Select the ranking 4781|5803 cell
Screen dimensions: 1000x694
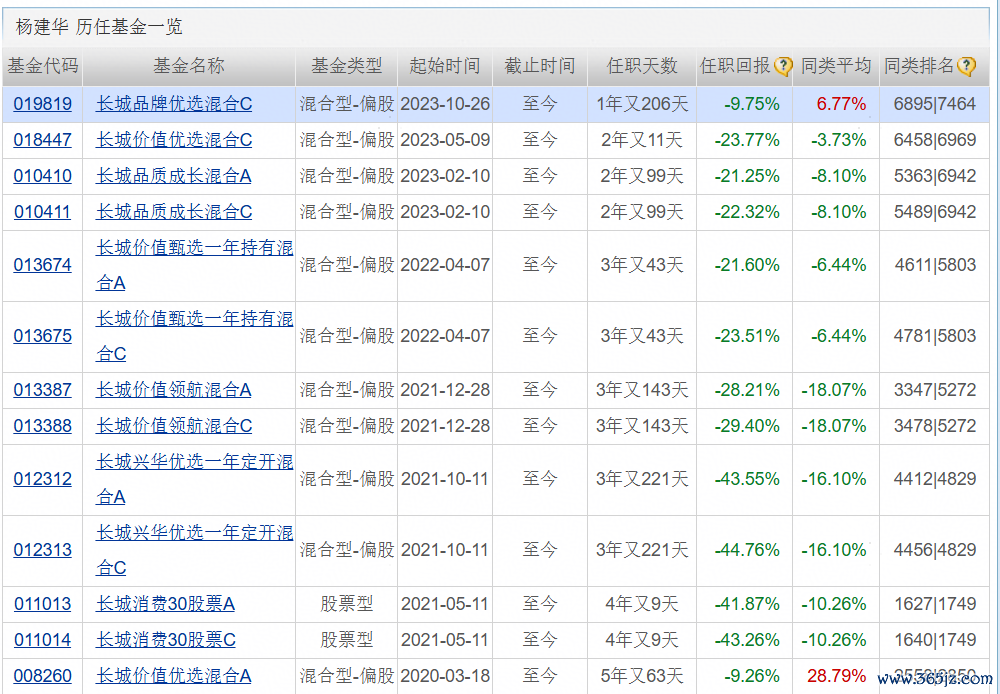pyautogui.click(x=935, y=336)
